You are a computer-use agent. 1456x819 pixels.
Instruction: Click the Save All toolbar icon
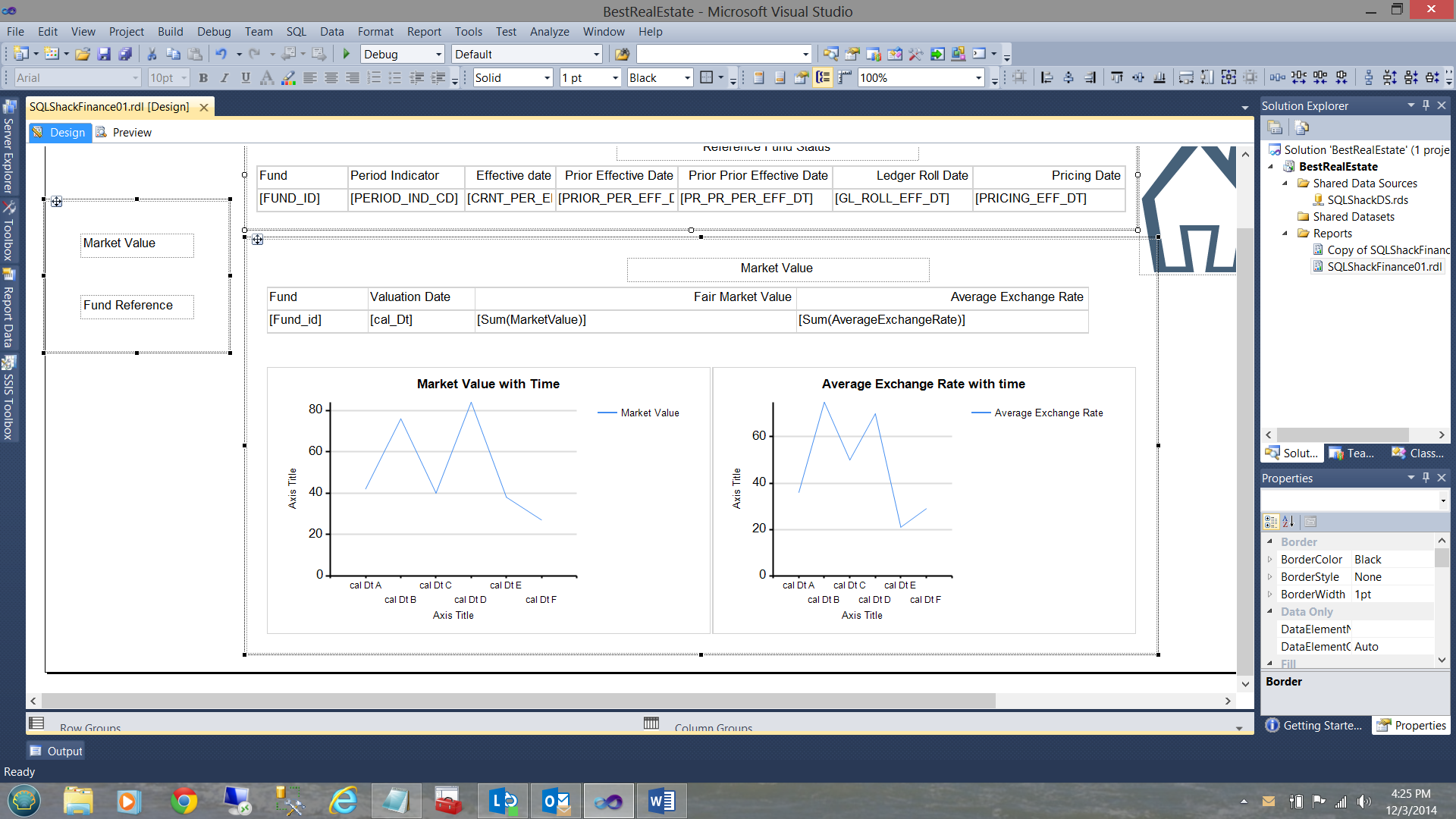(126, 54)
